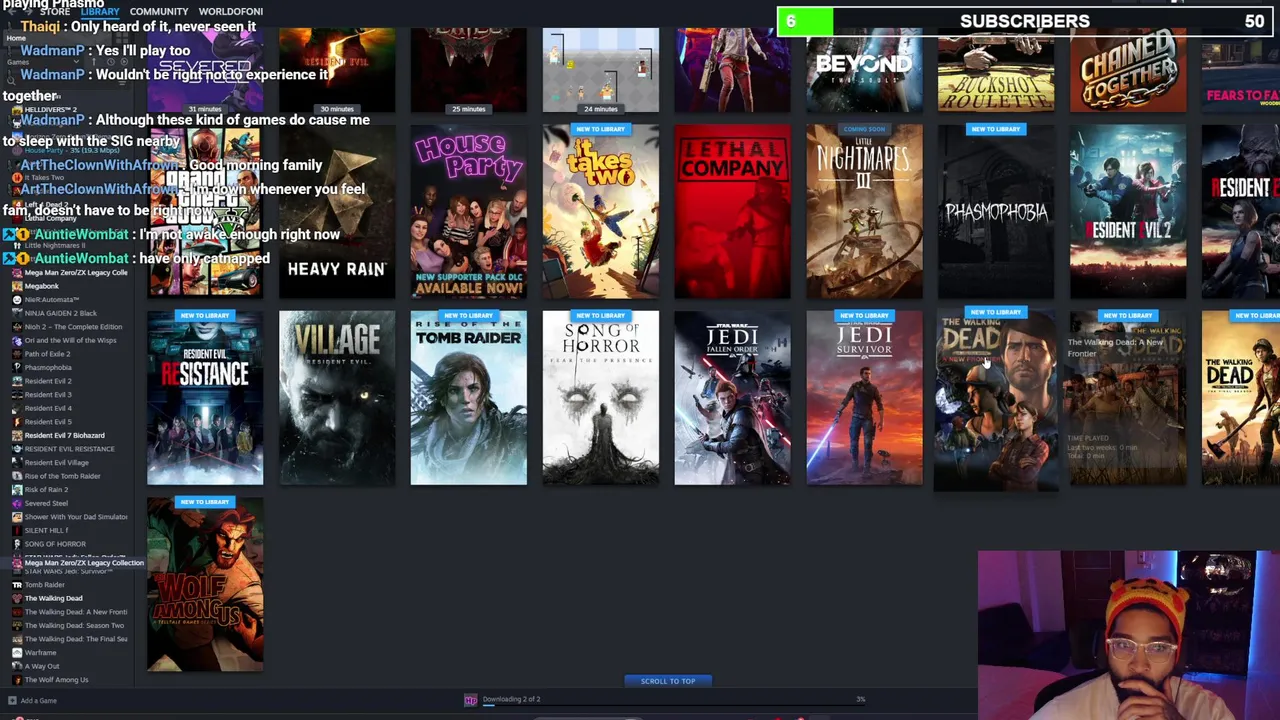The height and width of the screenshot is (720, 1280).
Task: Select Resident Evil 3 in sidebar list
Action: click(48, 394)
